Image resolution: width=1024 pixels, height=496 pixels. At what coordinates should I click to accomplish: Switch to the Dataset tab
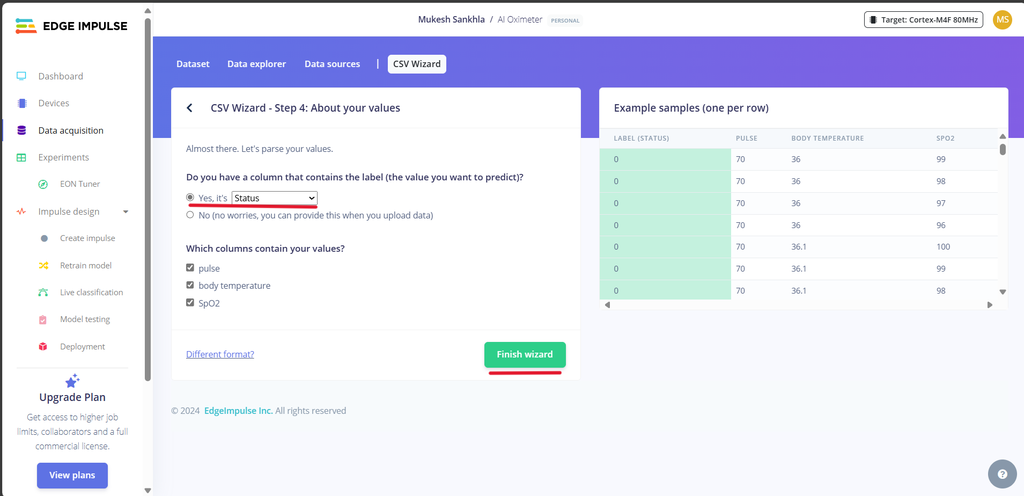pyautogui.click(x=193, y=64)
